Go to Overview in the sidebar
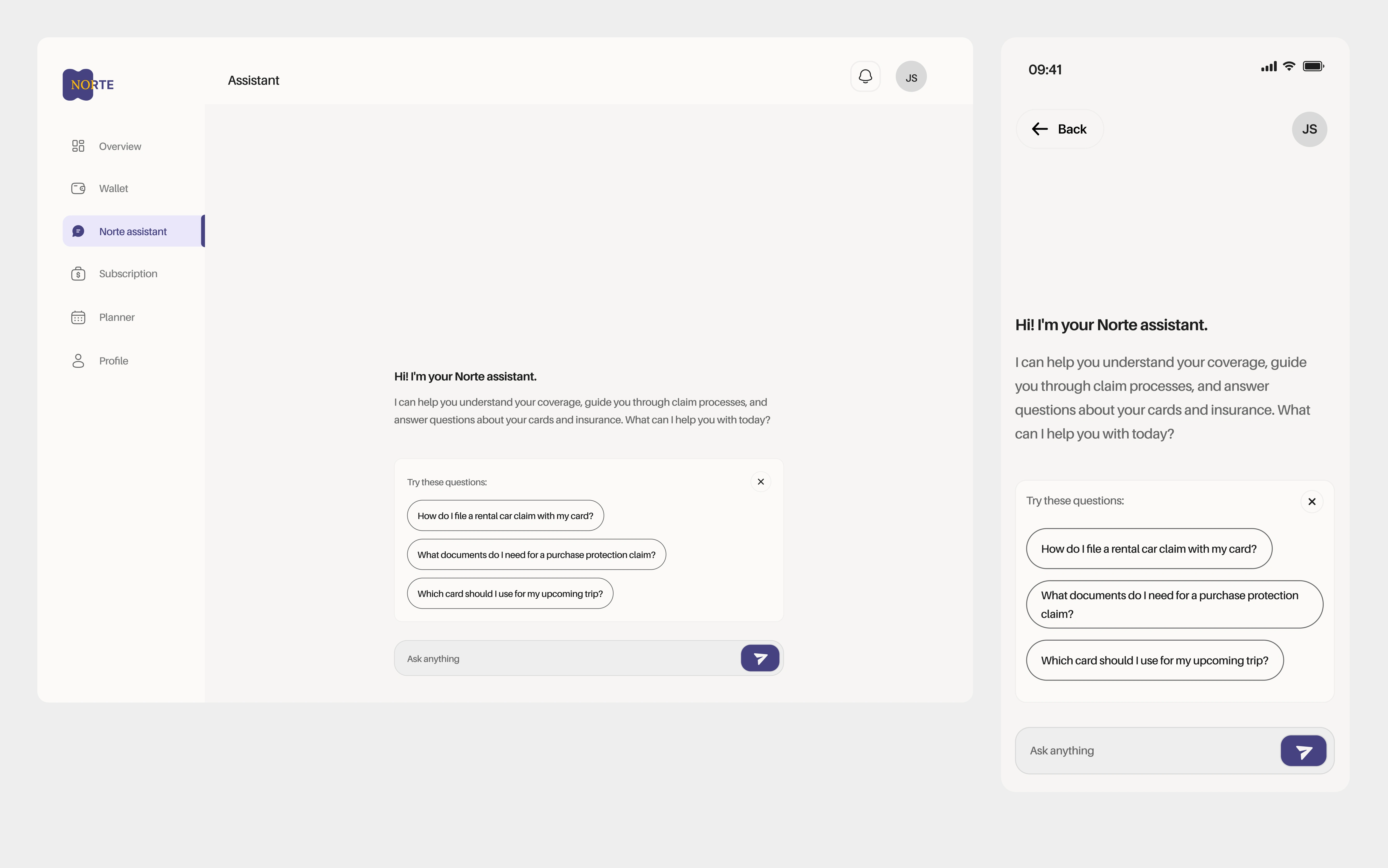The height and width of the screenshot is (868, 1388). pos(120,146)
